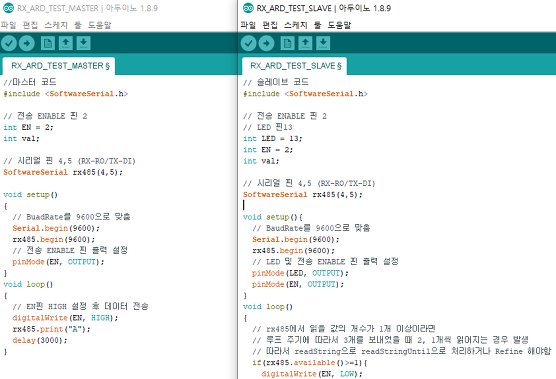Click '// BuadRate를 9600으로' comment in MASTER
The height and width of the screenshot is (379, 556).
pos(72,217)
